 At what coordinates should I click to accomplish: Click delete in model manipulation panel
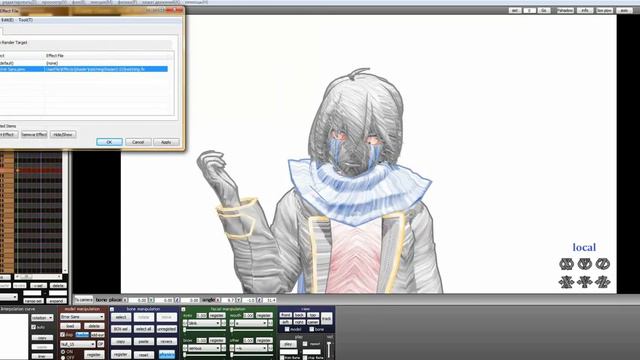94,326
